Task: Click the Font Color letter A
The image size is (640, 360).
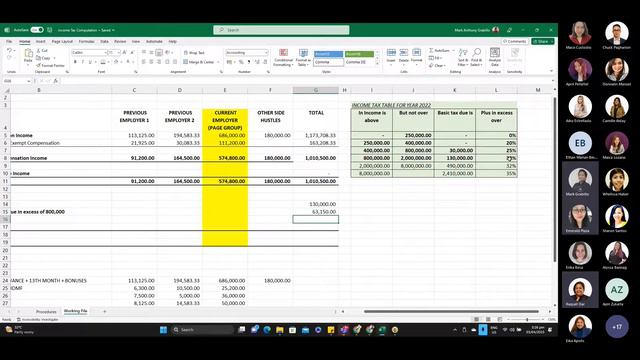Action: [128, 62]
